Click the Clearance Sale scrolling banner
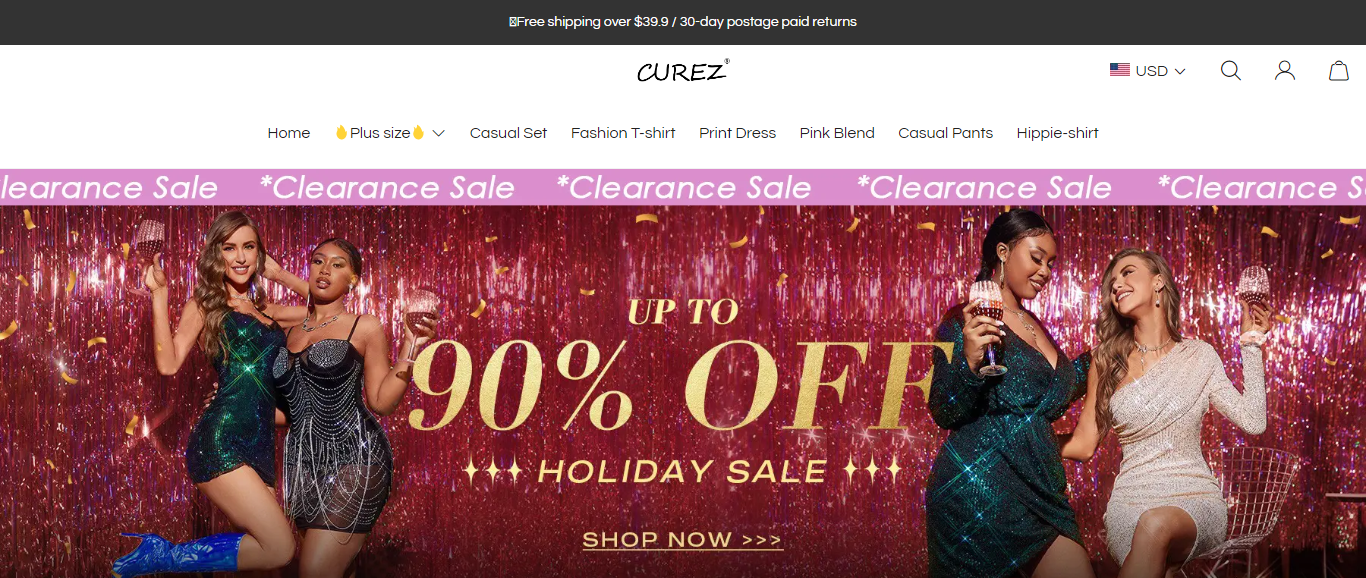Image resolution: width=1366 pixels, height=578 pixels. pos(683,187)
